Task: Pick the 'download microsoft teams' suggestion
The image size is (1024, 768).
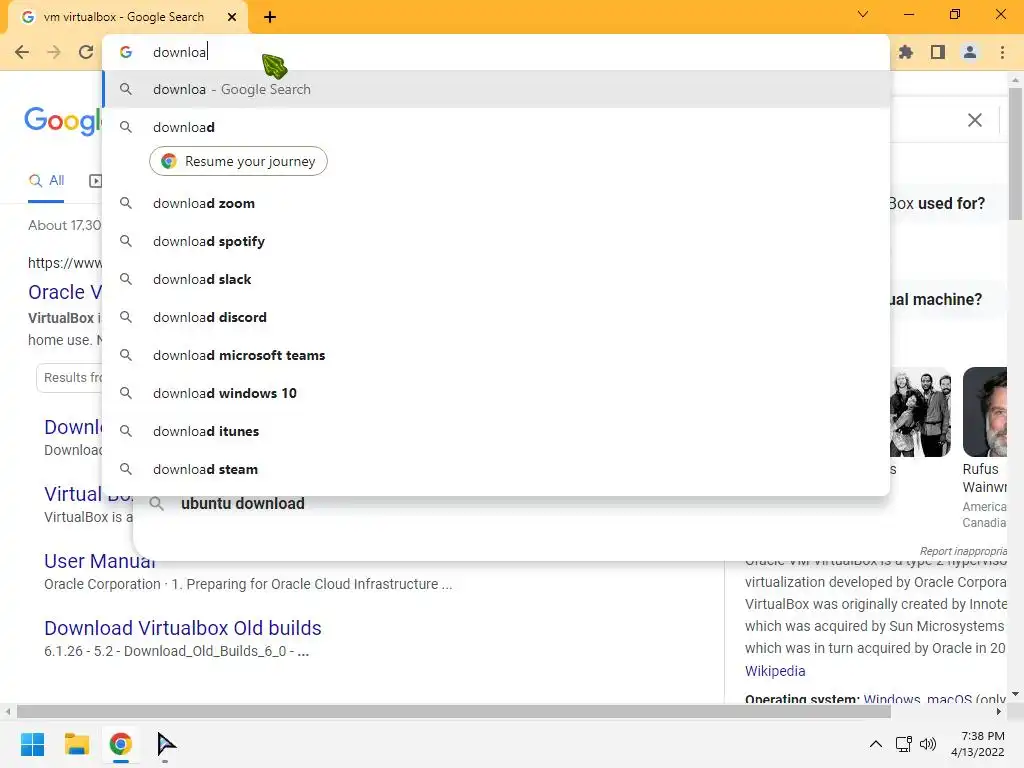Action: tap(496, 355)
